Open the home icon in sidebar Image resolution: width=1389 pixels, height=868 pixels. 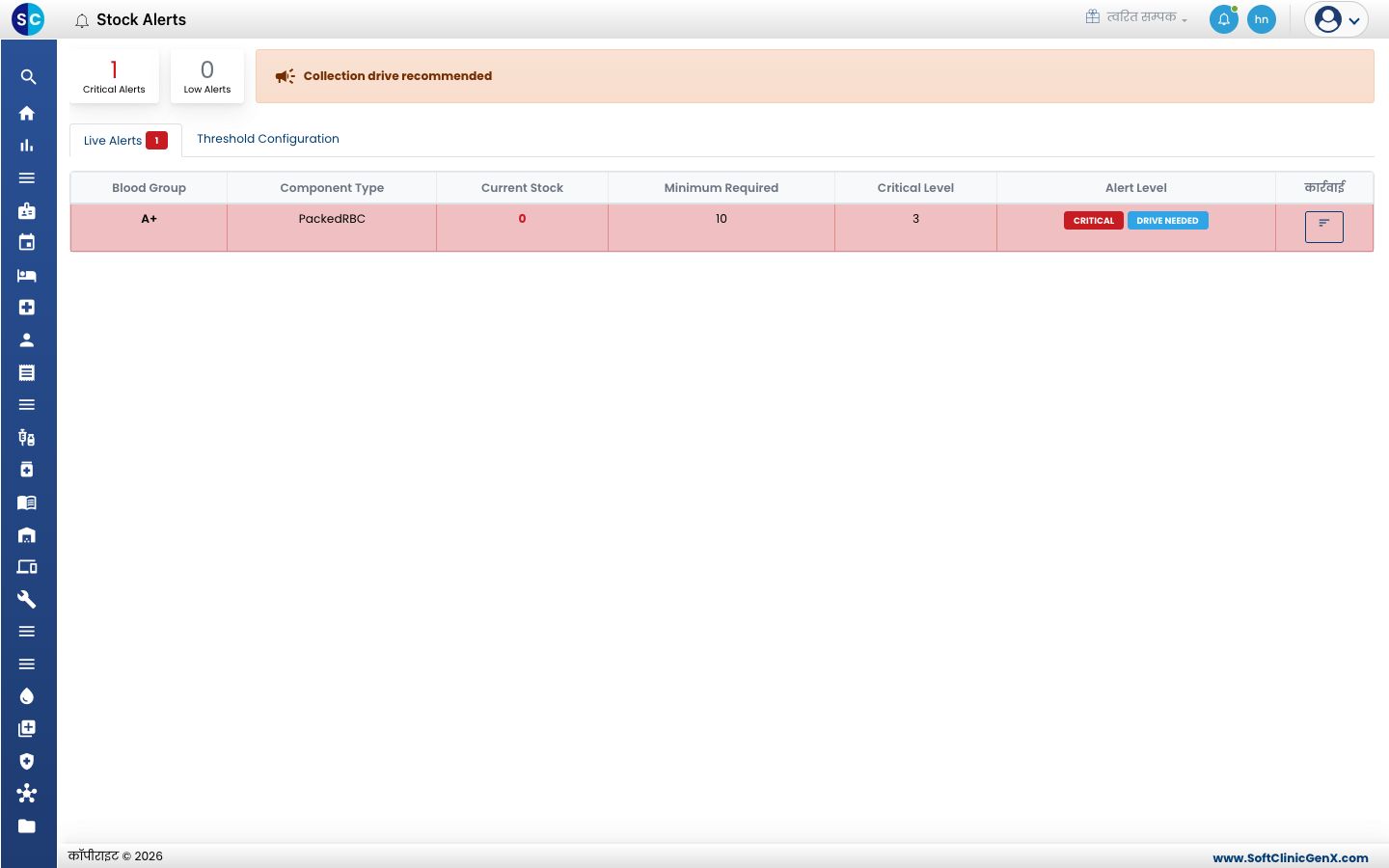pos(27,113)
